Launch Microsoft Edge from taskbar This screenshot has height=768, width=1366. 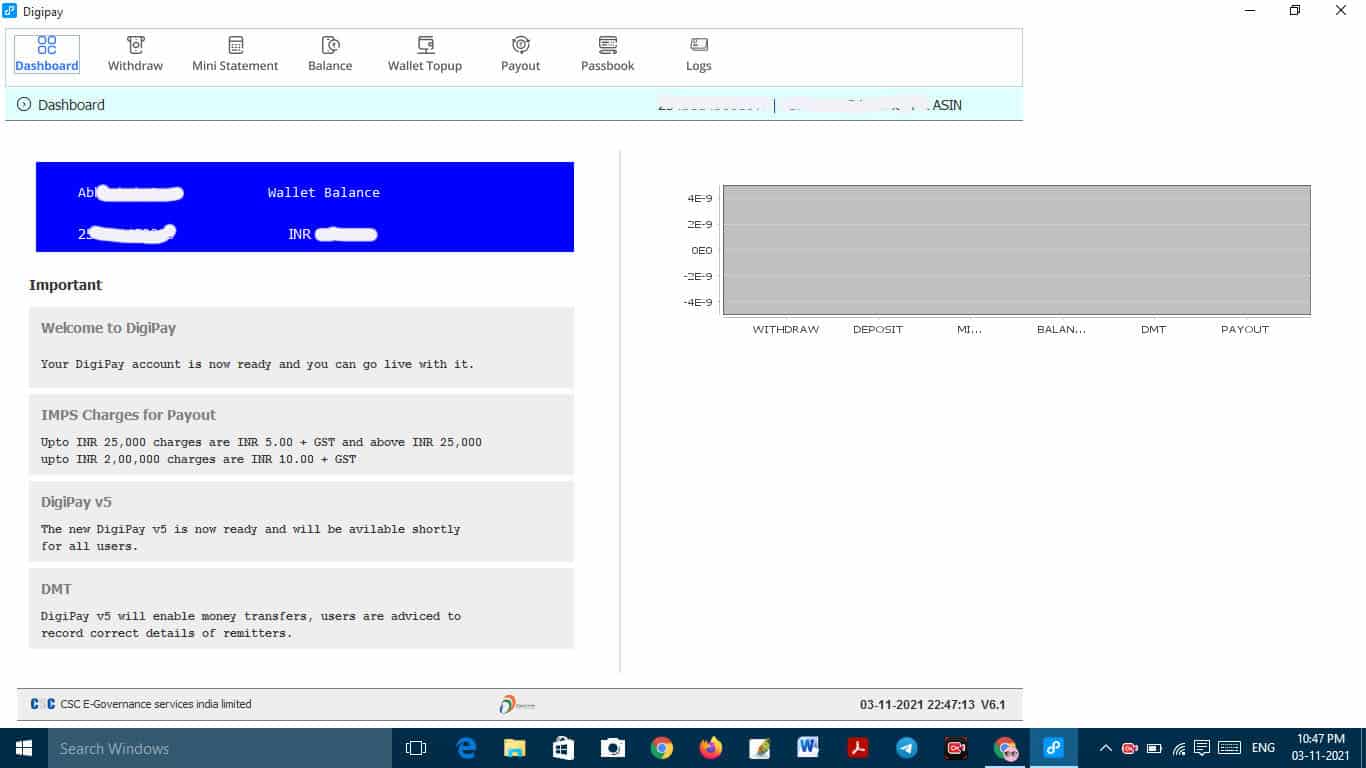[466, 748]
